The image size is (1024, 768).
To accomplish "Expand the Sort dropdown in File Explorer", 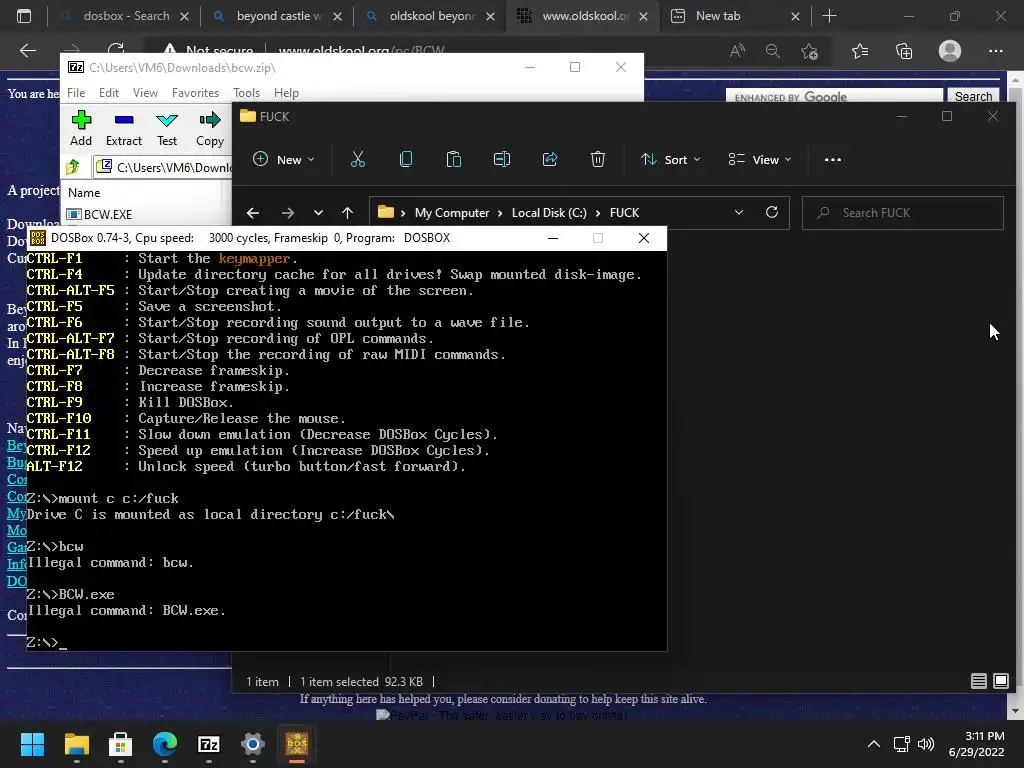I will point(671,159).
